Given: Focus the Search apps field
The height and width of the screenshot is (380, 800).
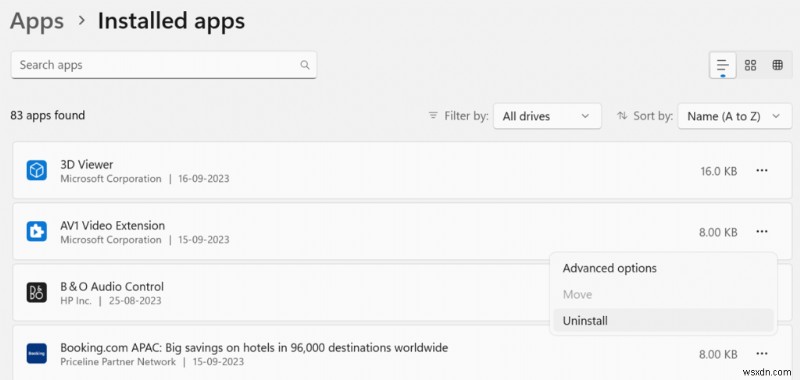Looking at the screenshot, I should tap(164, 65).
